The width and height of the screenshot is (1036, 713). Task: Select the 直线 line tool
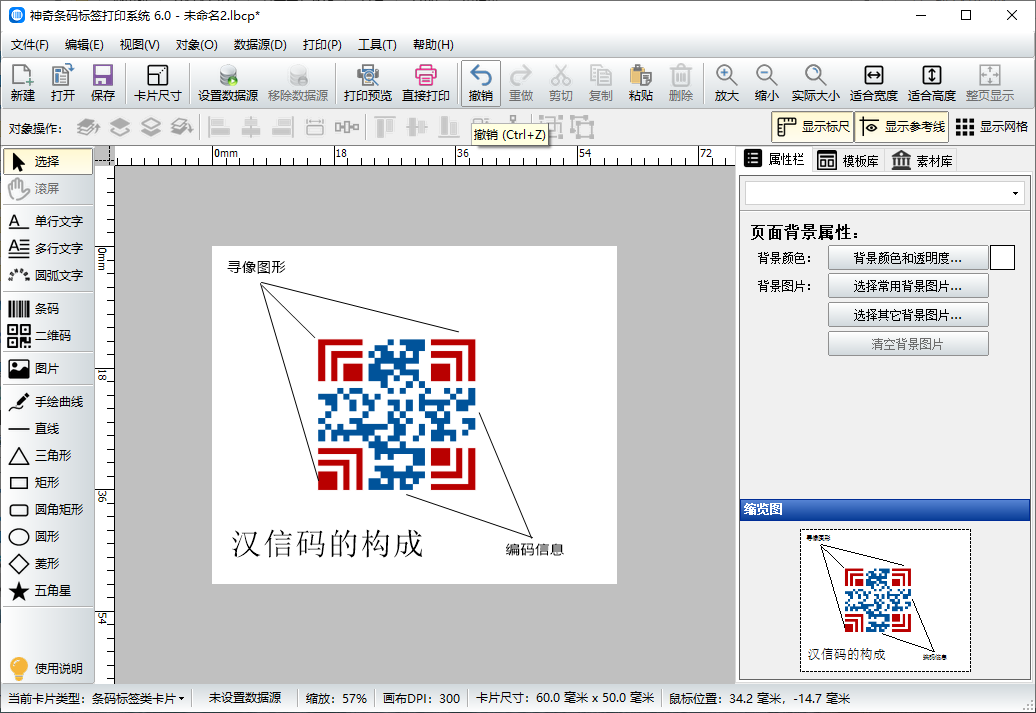click(x=48, y=429)
